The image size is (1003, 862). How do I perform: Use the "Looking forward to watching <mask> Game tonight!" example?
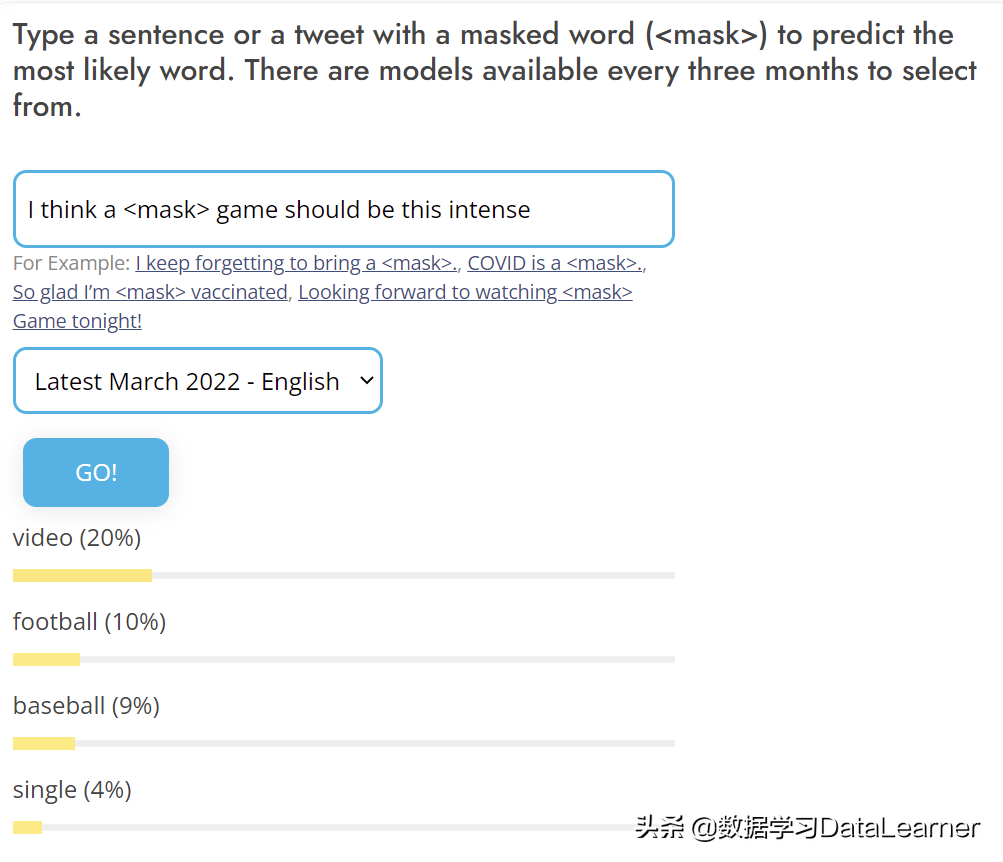465,291
